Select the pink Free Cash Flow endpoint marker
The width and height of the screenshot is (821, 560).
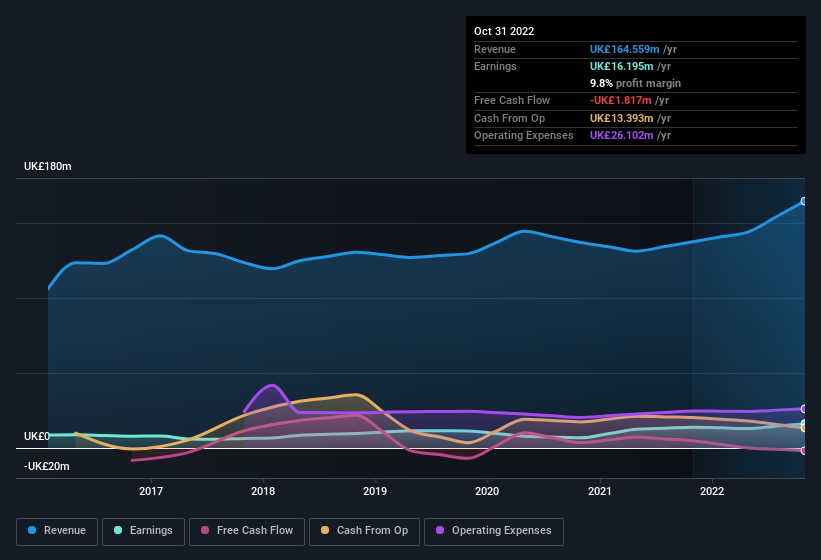click(x=804, y=450)
